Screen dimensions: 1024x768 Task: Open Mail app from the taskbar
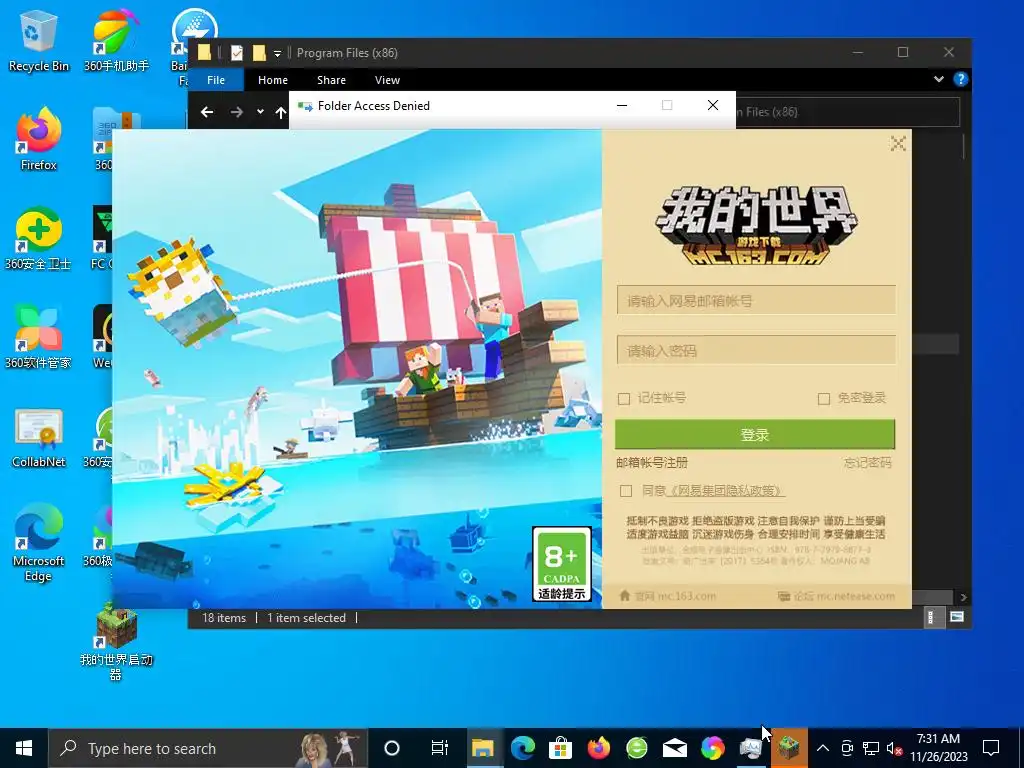(675, 748)
